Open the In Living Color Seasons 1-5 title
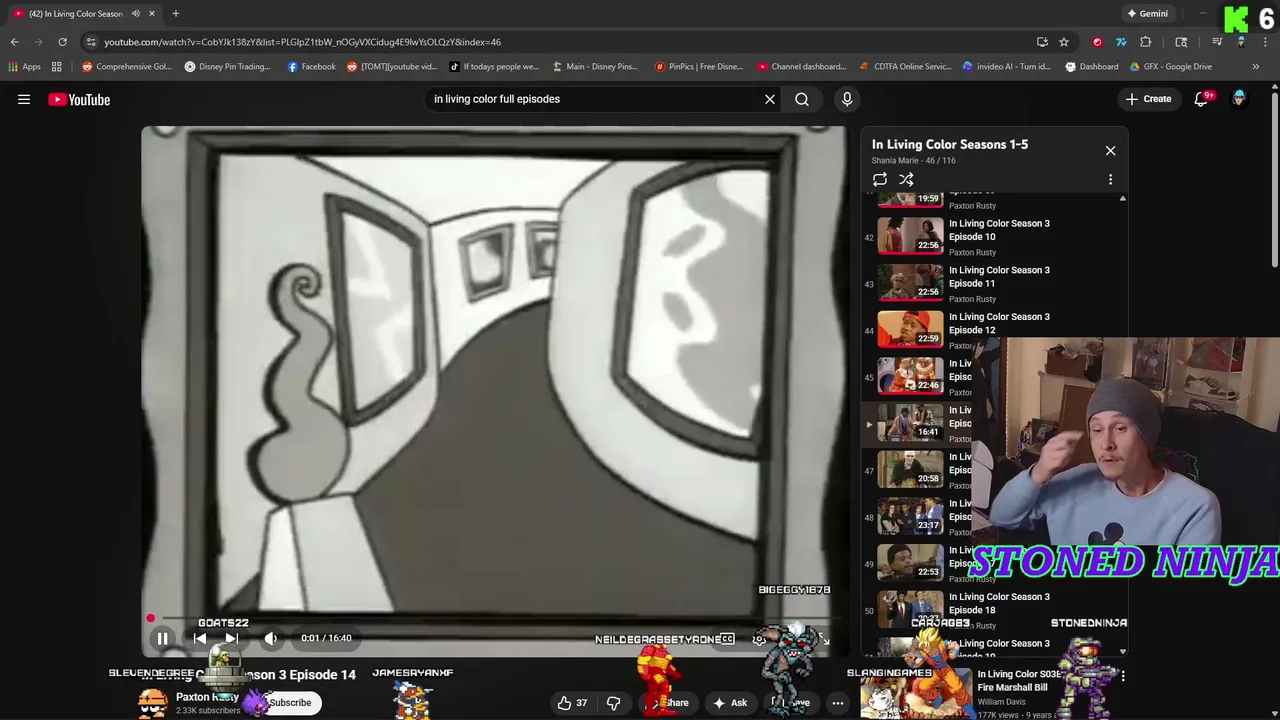The height and width of the screenshot is (720, 1280). point(950,144)
